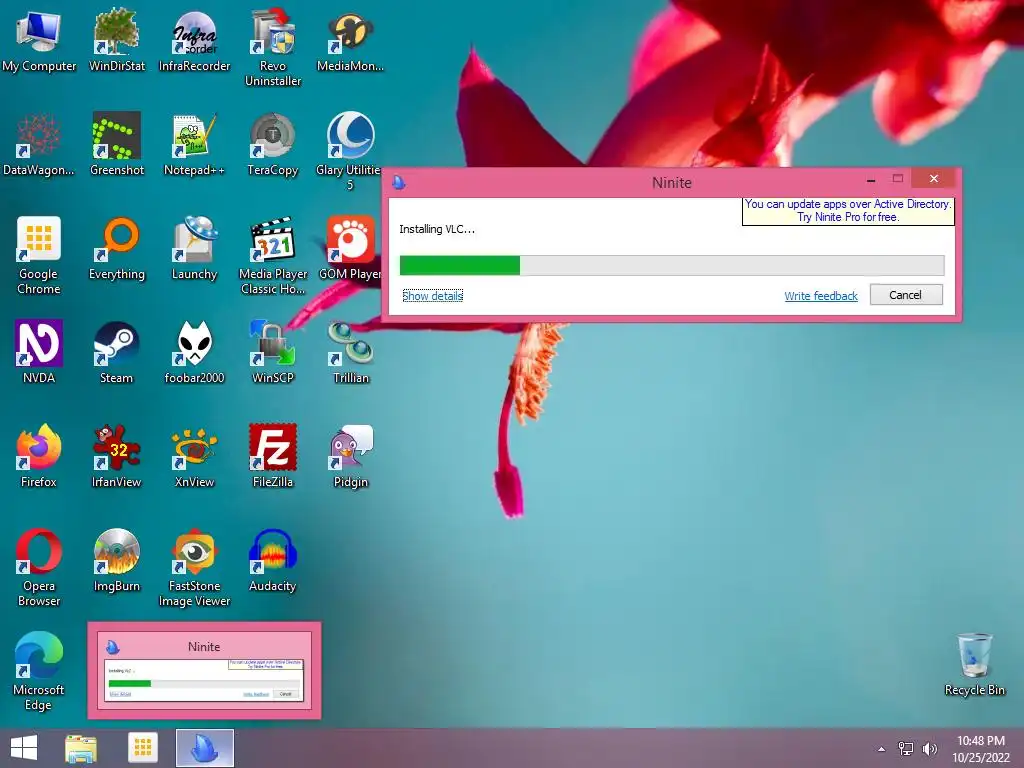Select the WinDirStat shortcut
The height and width of the screenshot is (768, 1024).
[117, 42]
